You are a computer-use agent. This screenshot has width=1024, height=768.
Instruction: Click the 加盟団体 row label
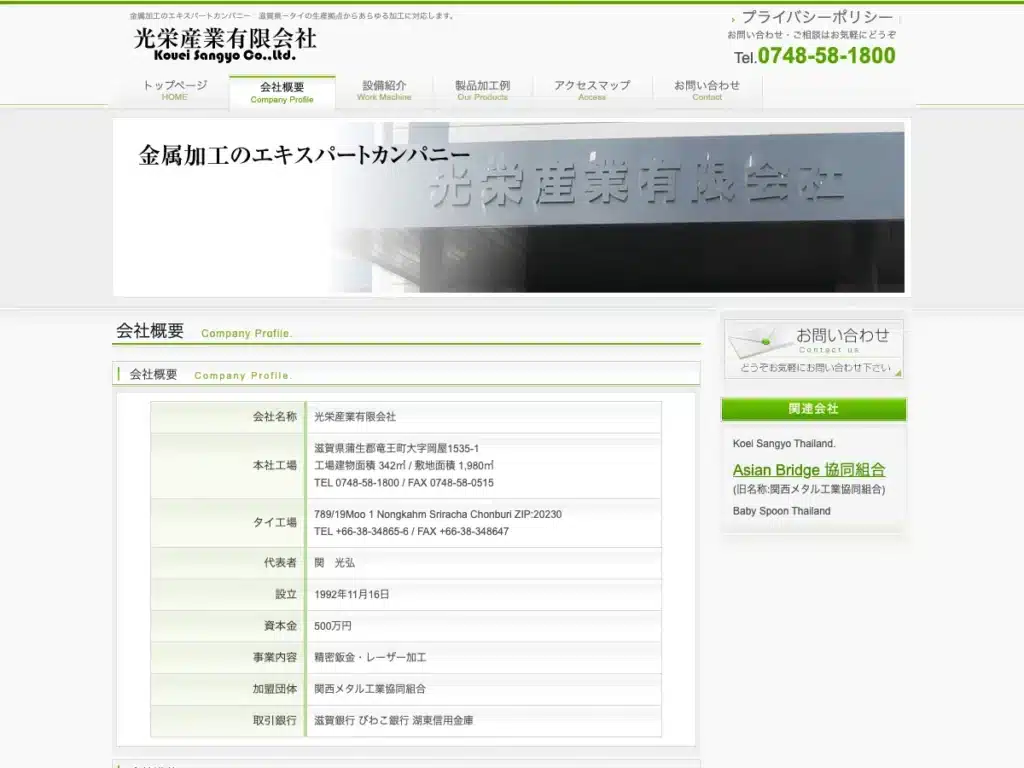[x=275, y=689]
